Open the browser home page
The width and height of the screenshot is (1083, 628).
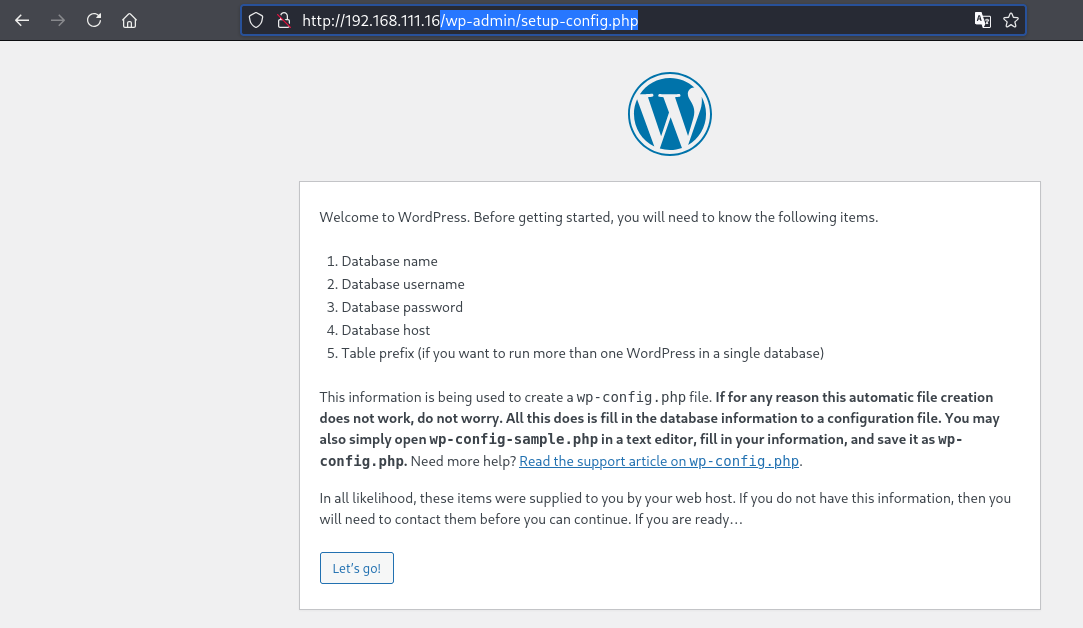pyautogui.click(x=129, y=21)
